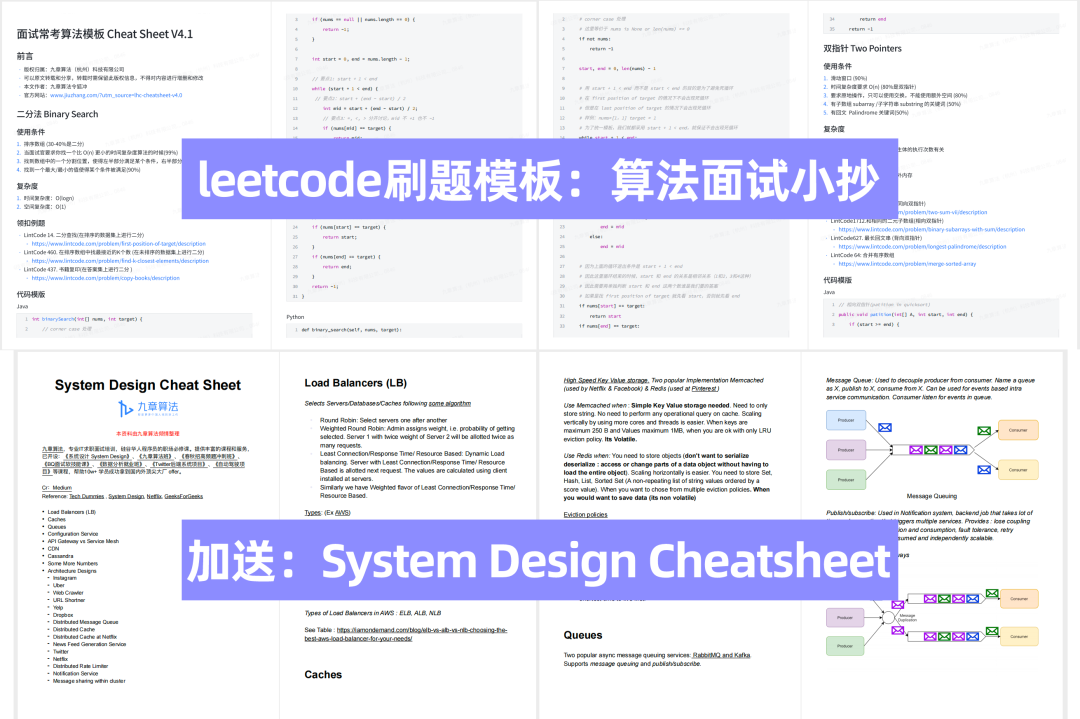This screenshot has width=1080, height=719.
Task: Click the Consumer box in the pub/sub diagram
Action: [1018, 596]
